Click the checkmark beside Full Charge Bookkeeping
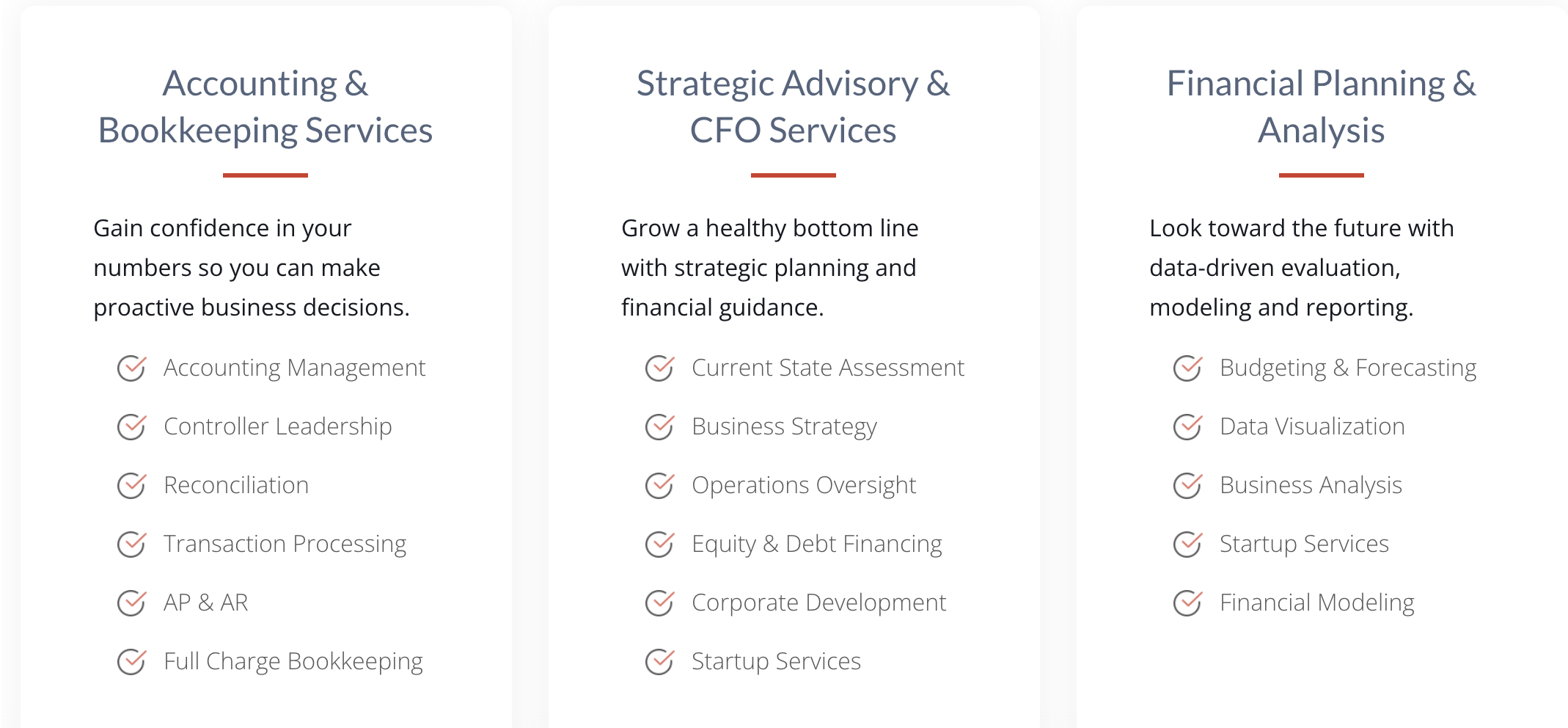This screenshot has height=728, width=1568. pyautogui.click(x=132, y=661)
